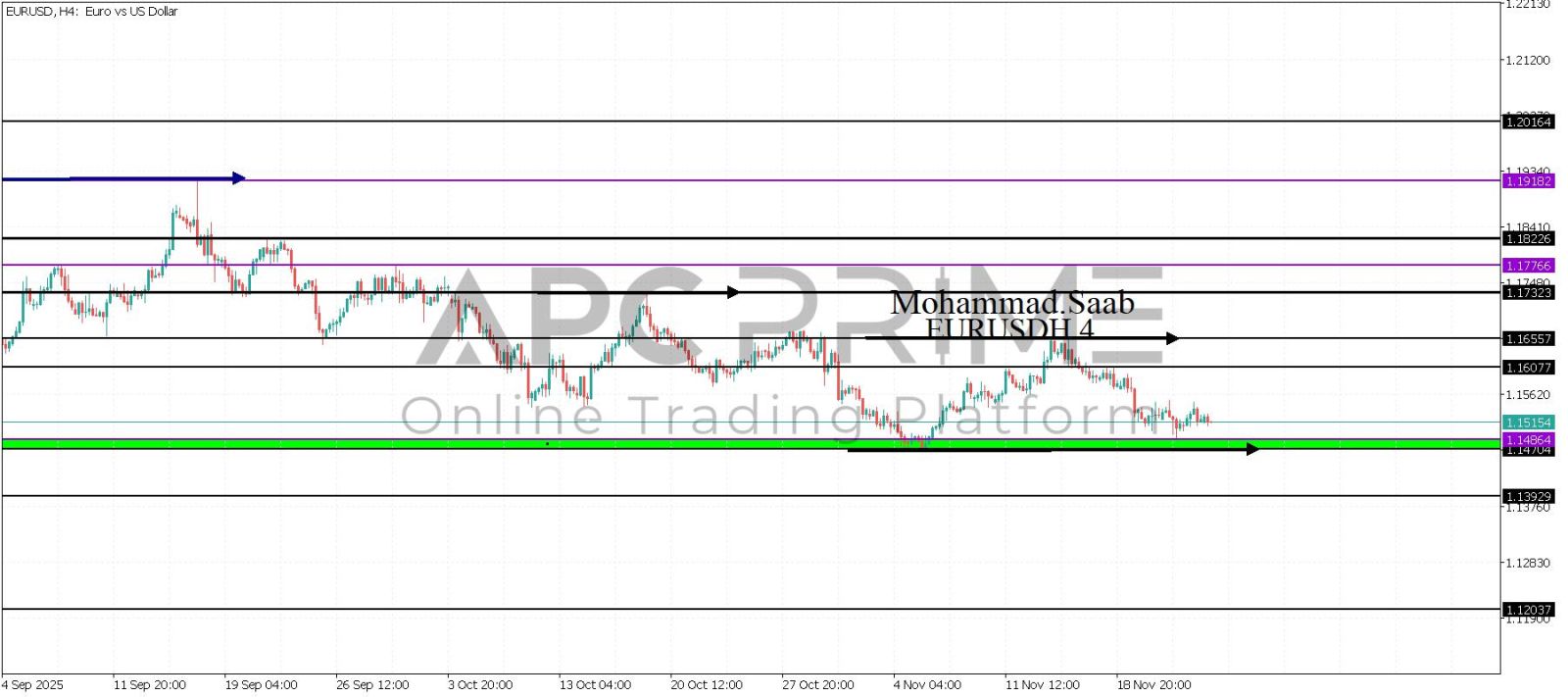Click the EURUSD, H4 chart title
The height and width of the screenshot is (697, 1568).
[x=92, y=12]
